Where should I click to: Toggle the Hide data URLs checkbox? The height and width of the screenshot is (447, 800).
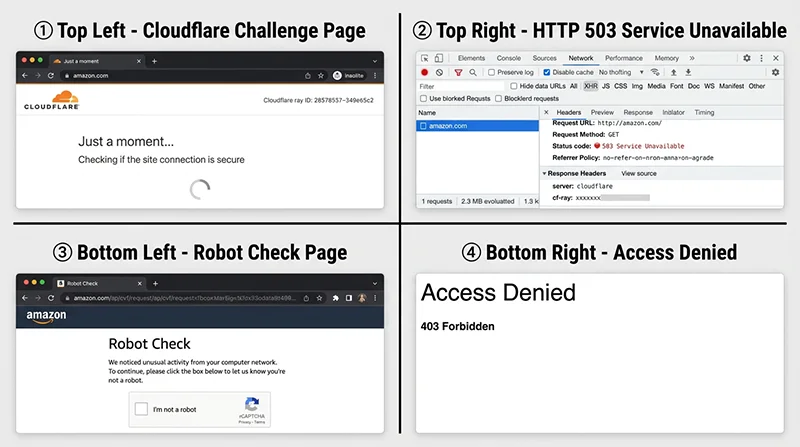click(514, 86)
